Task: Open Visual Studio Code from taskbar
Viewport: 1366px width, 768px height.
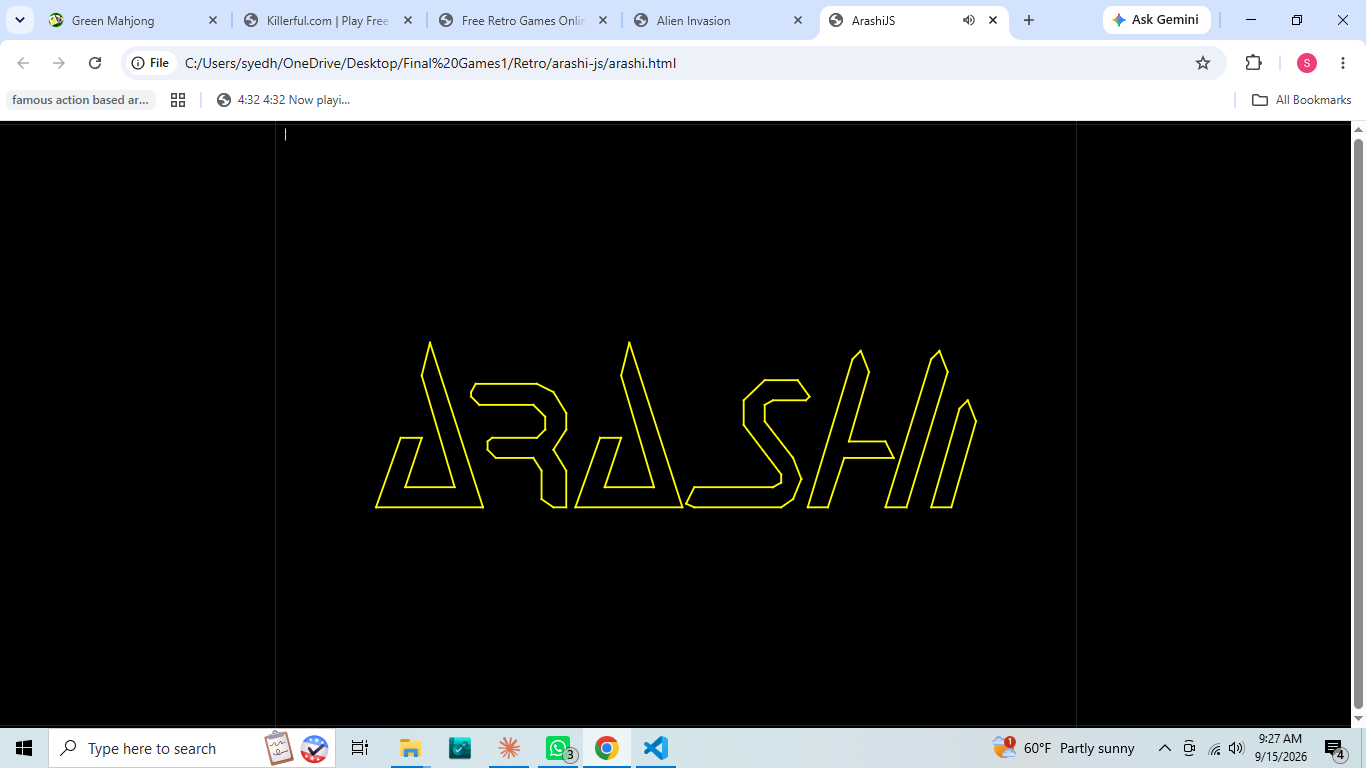Action: [655, 748]
